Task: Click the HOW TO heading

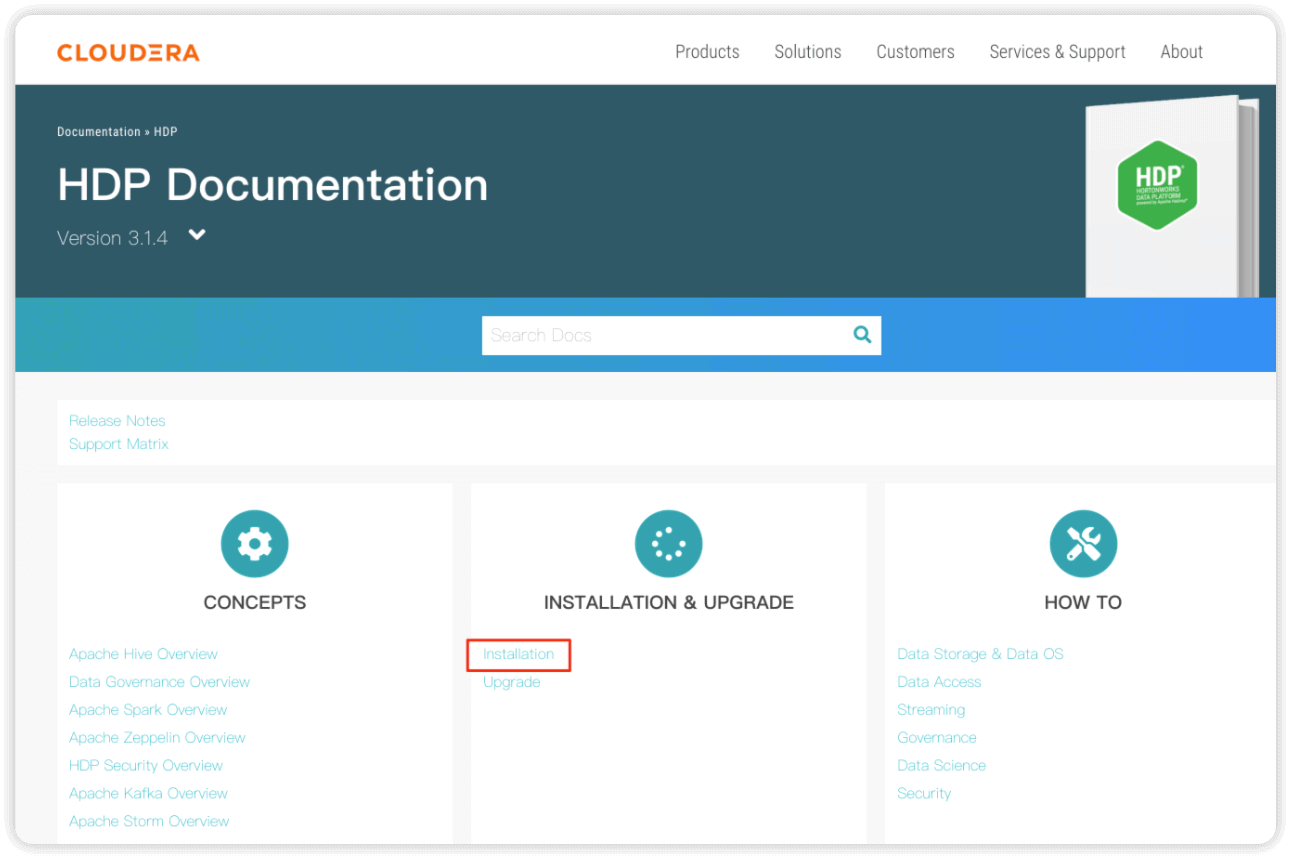Action: (x=1083, y=603)
